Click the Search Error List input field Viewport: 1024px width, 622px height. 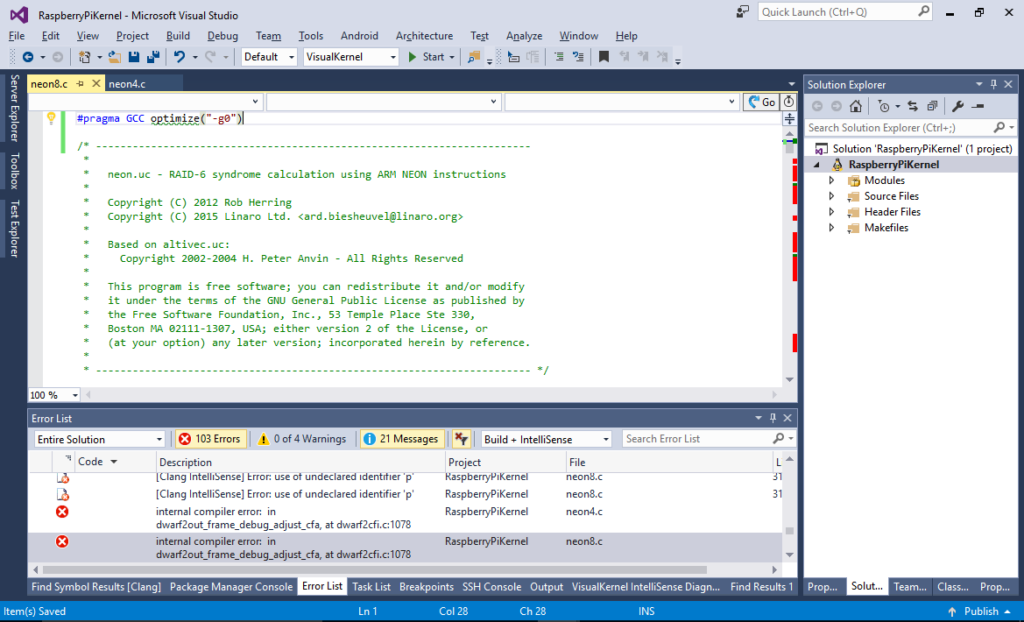pyautogui.click(x=700, y=438)
